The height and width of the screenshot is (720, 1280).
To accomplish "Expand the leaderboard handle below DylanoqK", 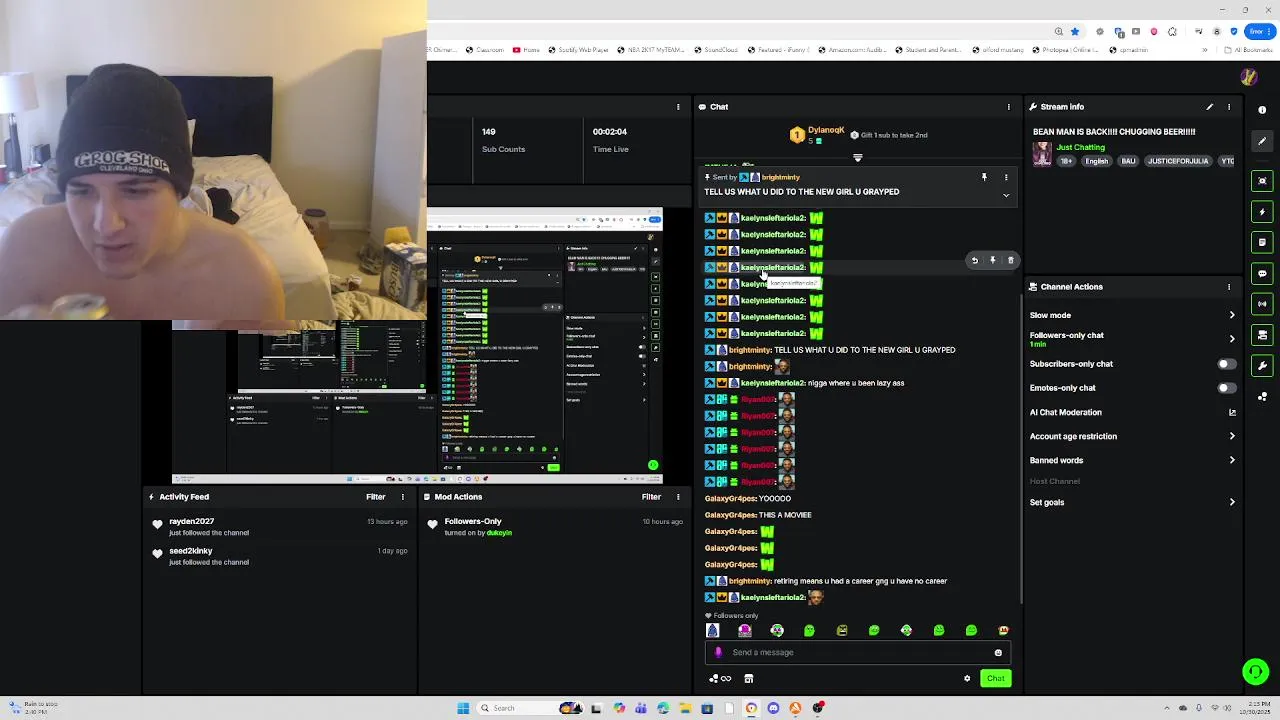I will point(857,158).
